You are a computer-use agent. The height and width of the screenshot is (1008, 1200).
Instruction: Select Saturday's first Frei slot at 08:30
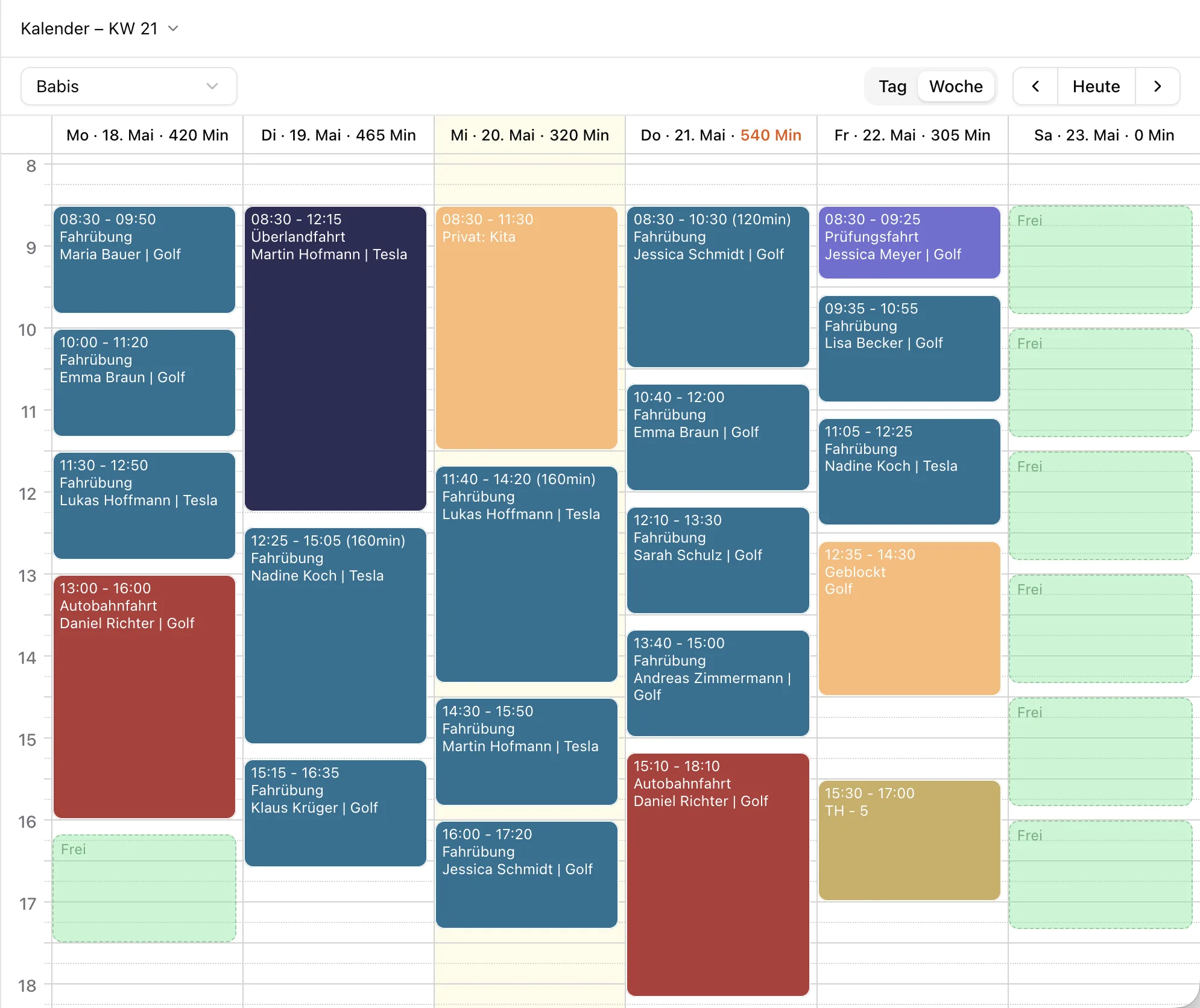pyautogui.click(x=1101, y=260)
